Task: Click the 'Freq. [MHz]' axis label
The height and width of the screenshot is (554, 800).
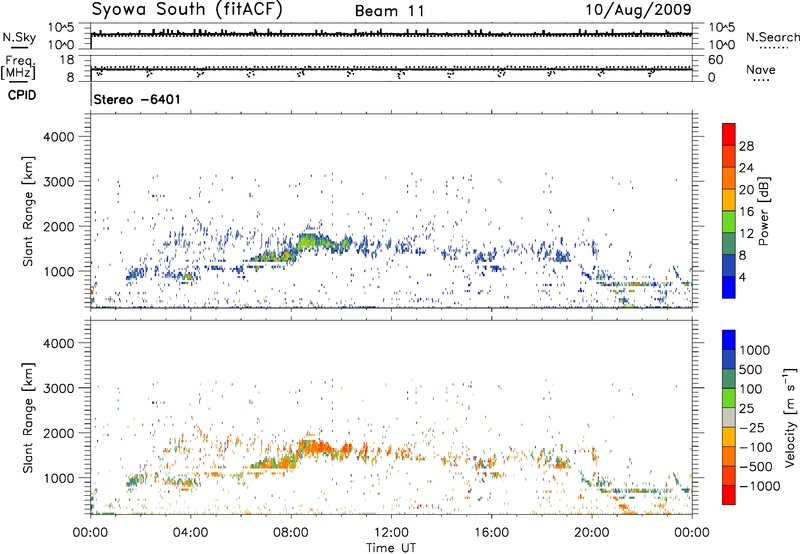Action: pos(18,67)
